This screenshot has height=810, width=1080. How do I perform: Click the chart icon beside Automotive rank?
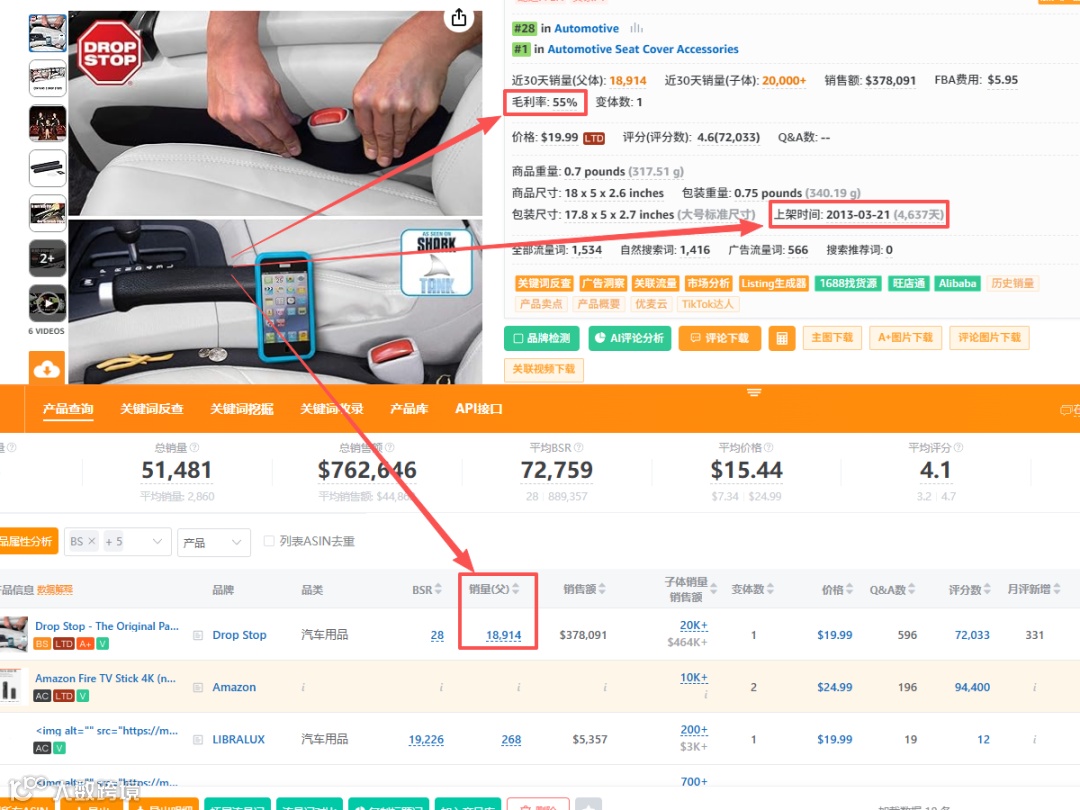[636, 28]
